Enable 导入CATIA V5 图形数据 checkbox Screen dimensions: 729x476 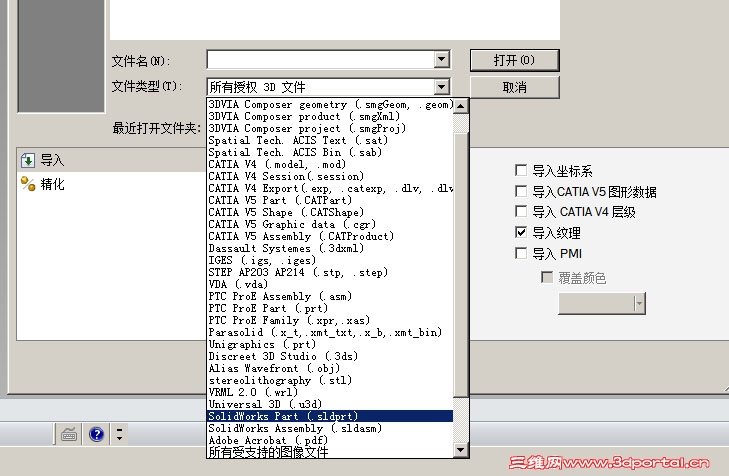click(521, 191)
